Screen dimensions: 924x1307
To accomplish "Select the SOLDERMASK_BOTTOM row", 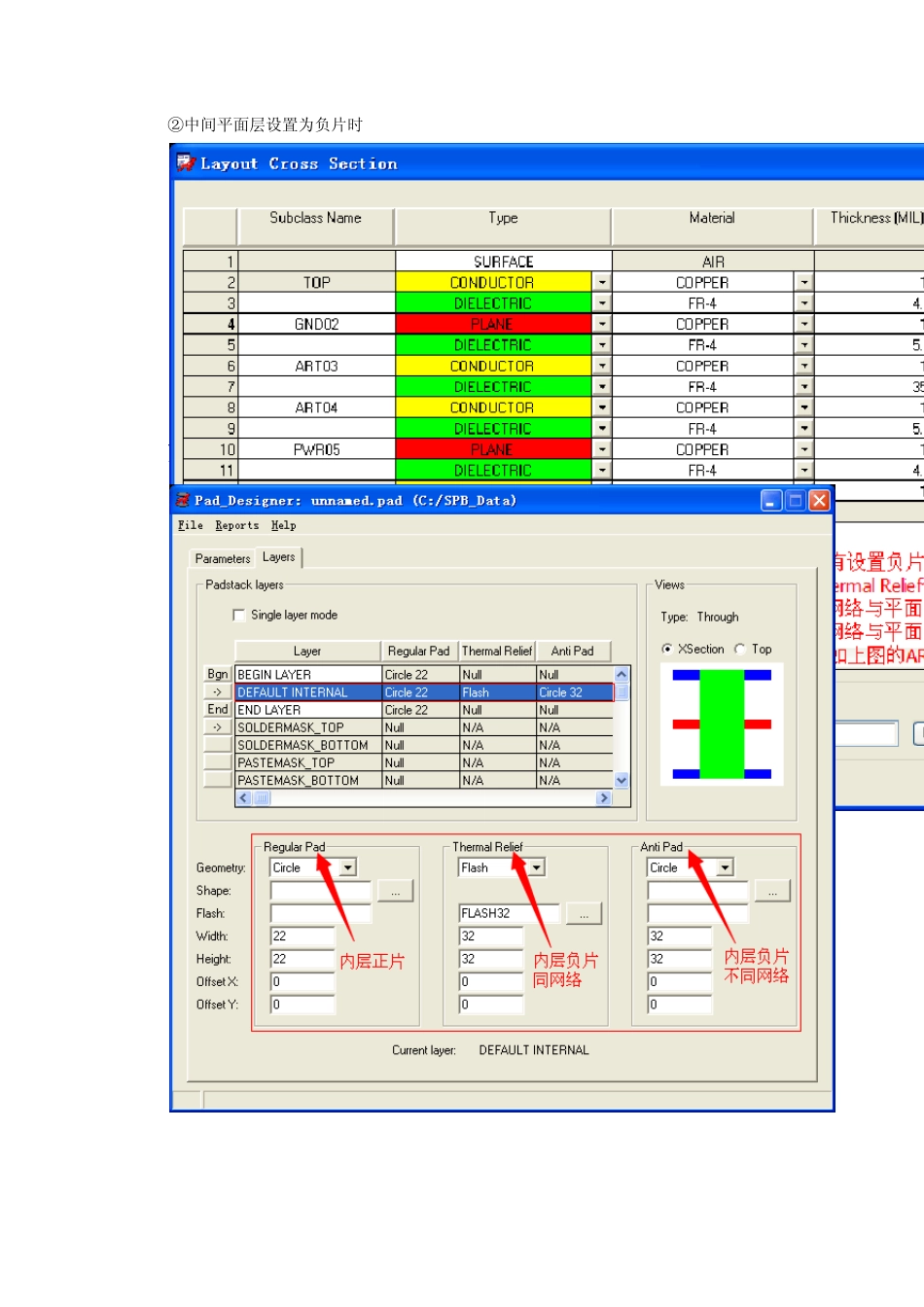I will (424, 745).
